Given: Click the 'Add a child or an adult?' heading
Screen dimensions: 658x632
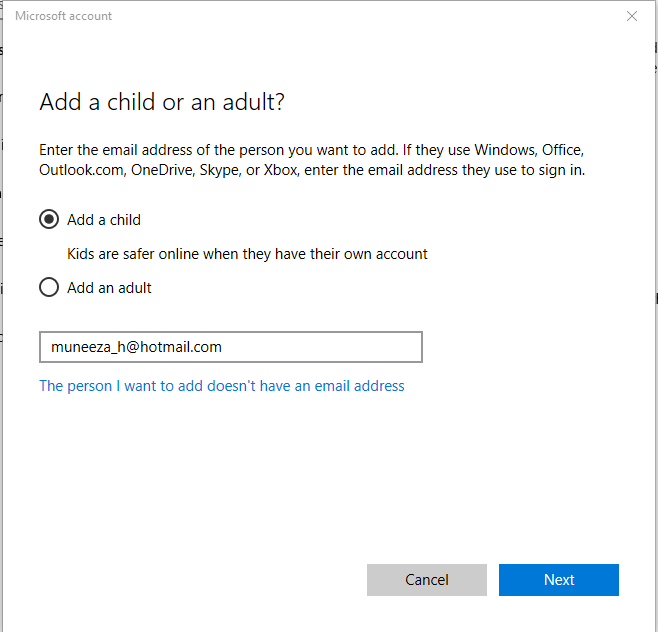Looking at the screenshot, I should click(162, 102).
